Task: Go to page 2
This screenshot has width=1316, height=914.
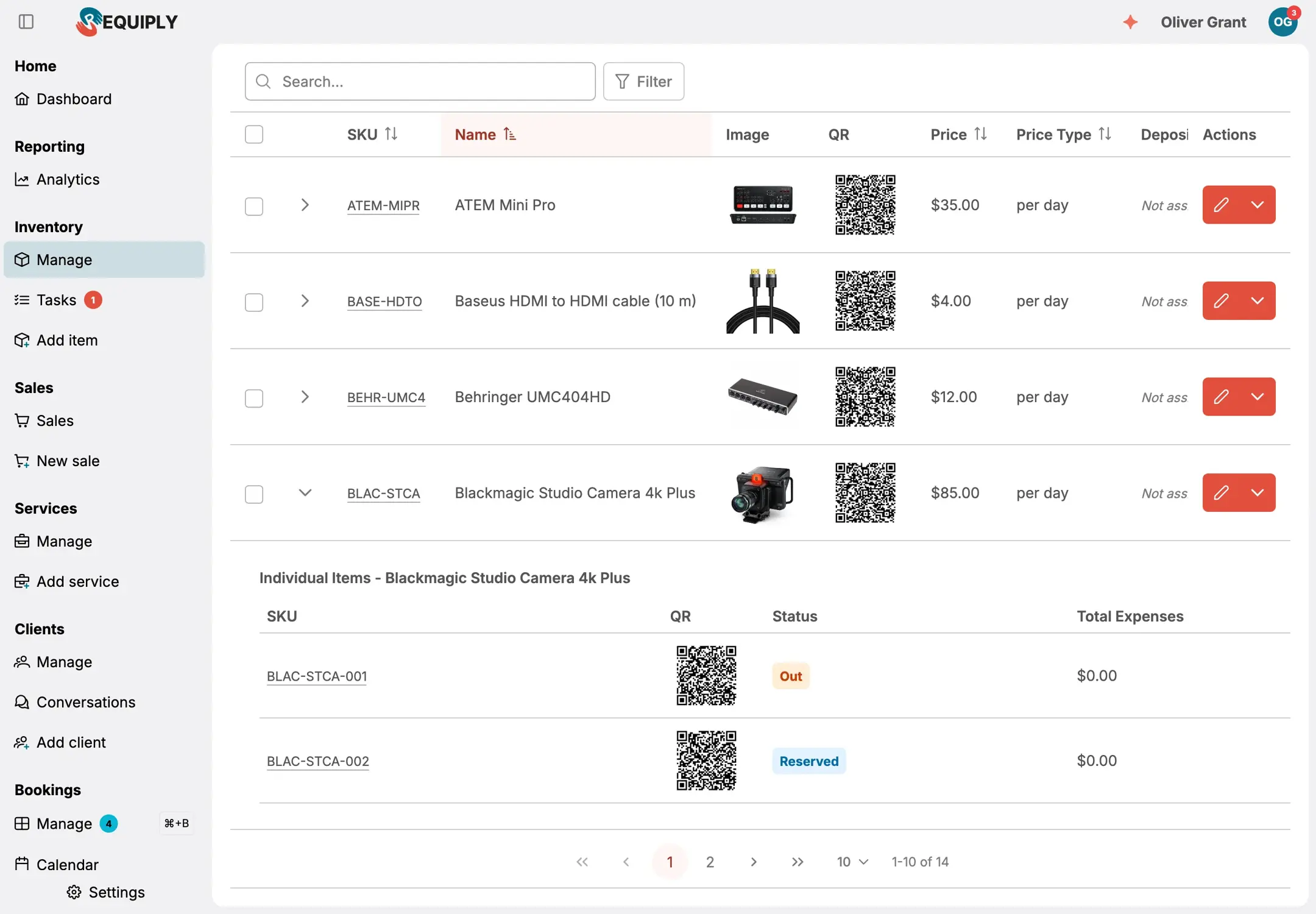Action: 710,862
